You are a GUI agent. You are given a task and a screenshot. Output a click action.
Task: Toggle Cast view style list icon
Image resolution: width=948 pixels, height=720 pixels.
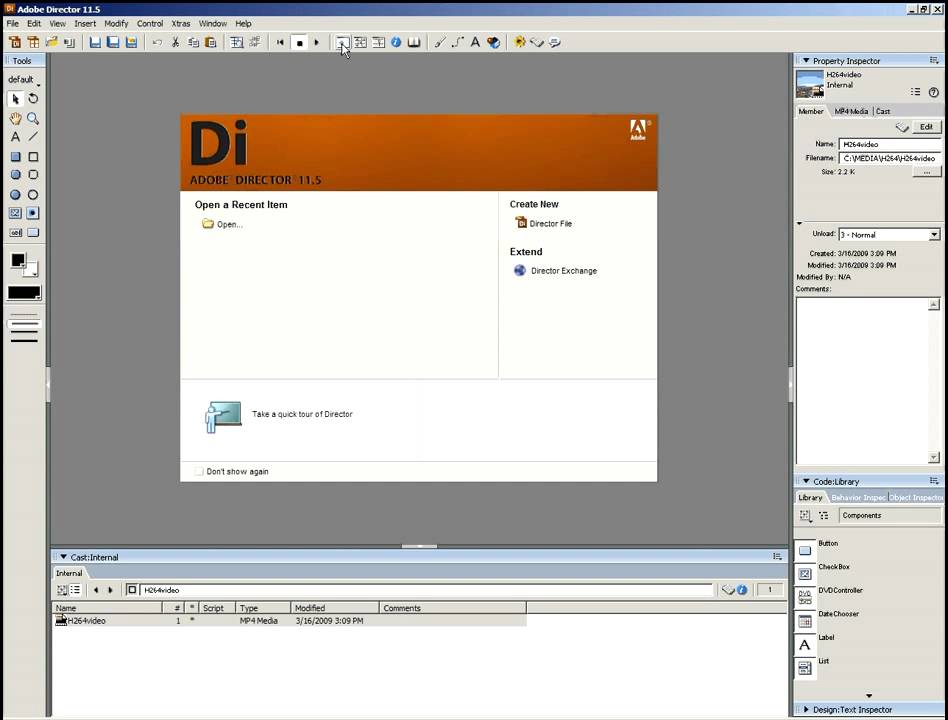tap(75, 589)
